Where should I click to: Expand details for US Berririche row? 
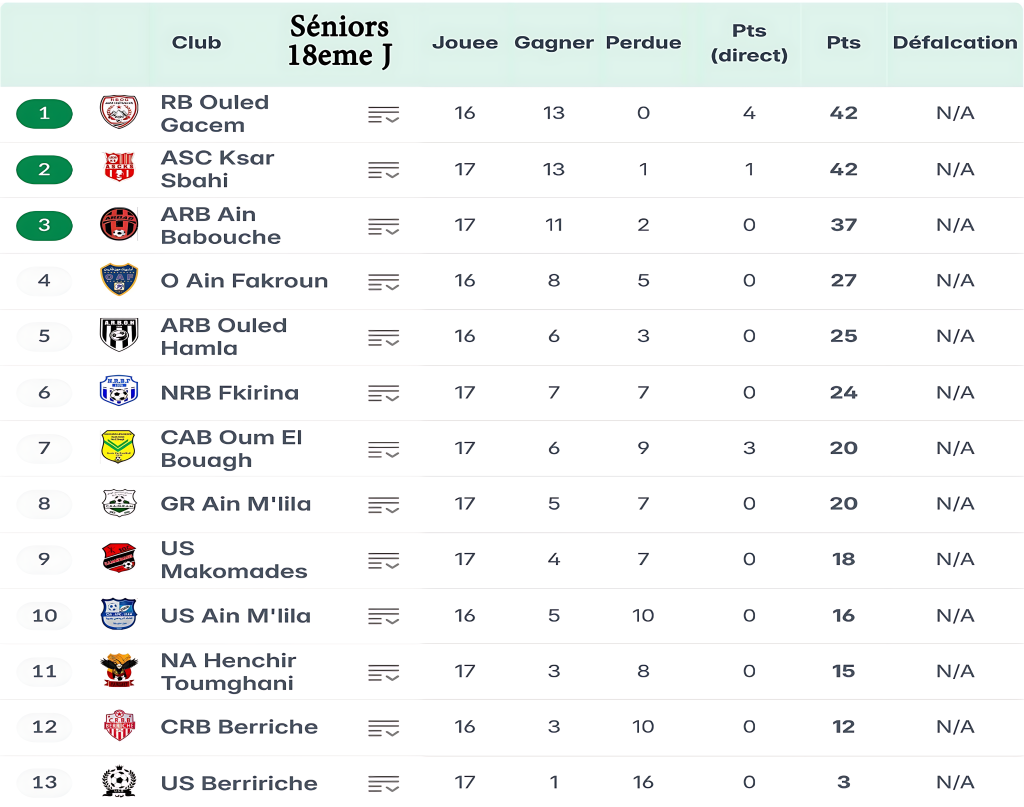383,784
